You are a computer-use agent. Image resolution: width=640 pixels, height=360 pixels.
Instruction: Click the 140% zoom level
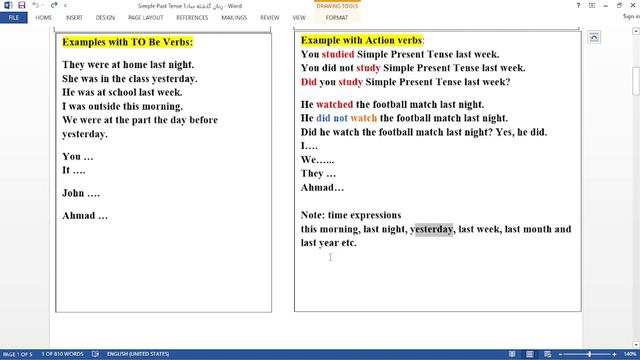click(x=630, y=354)
